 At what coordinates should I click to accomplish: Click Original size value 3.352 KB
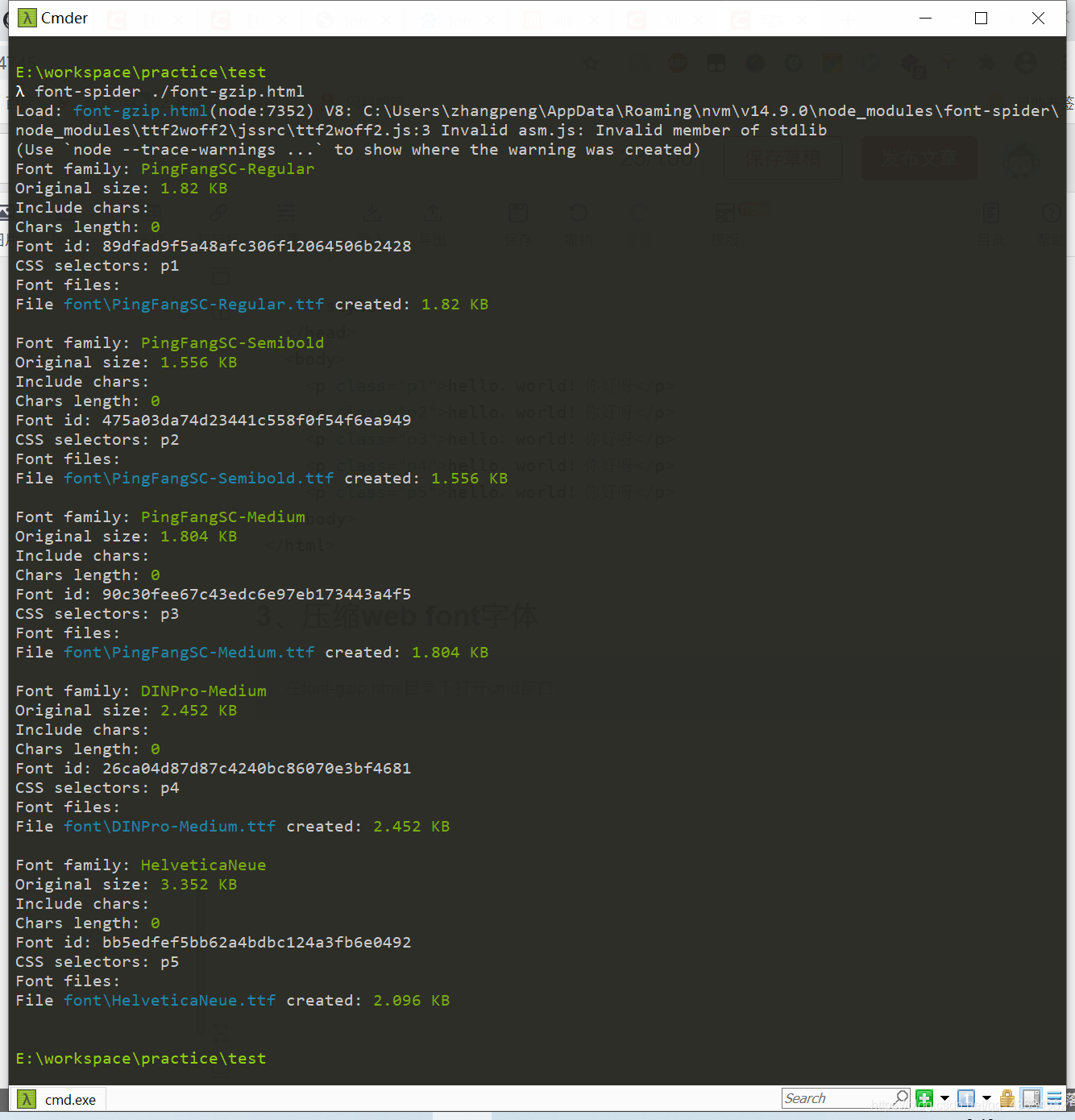[198, 884]
